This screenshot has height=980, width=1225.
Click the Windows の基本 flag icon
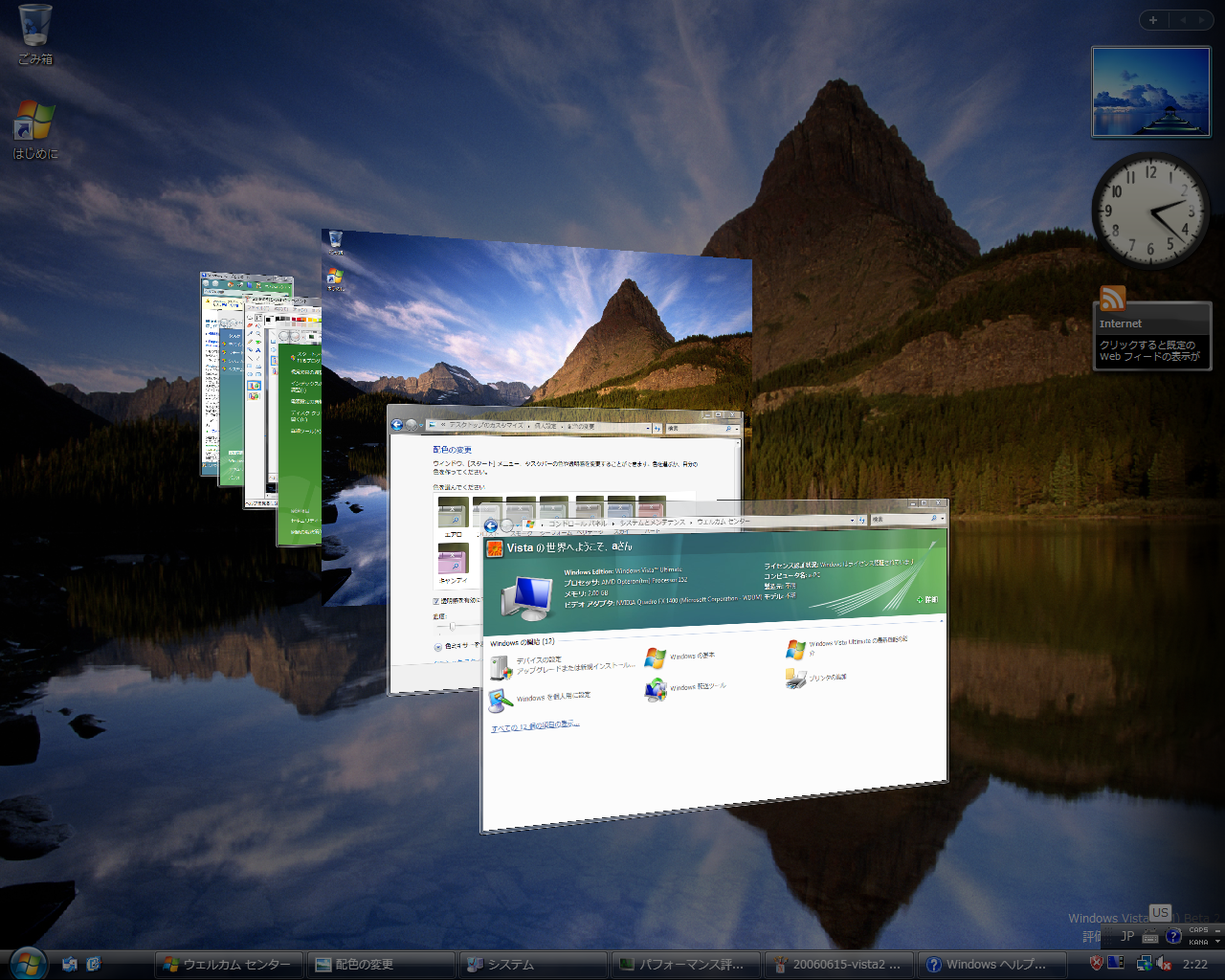(656, 657)
